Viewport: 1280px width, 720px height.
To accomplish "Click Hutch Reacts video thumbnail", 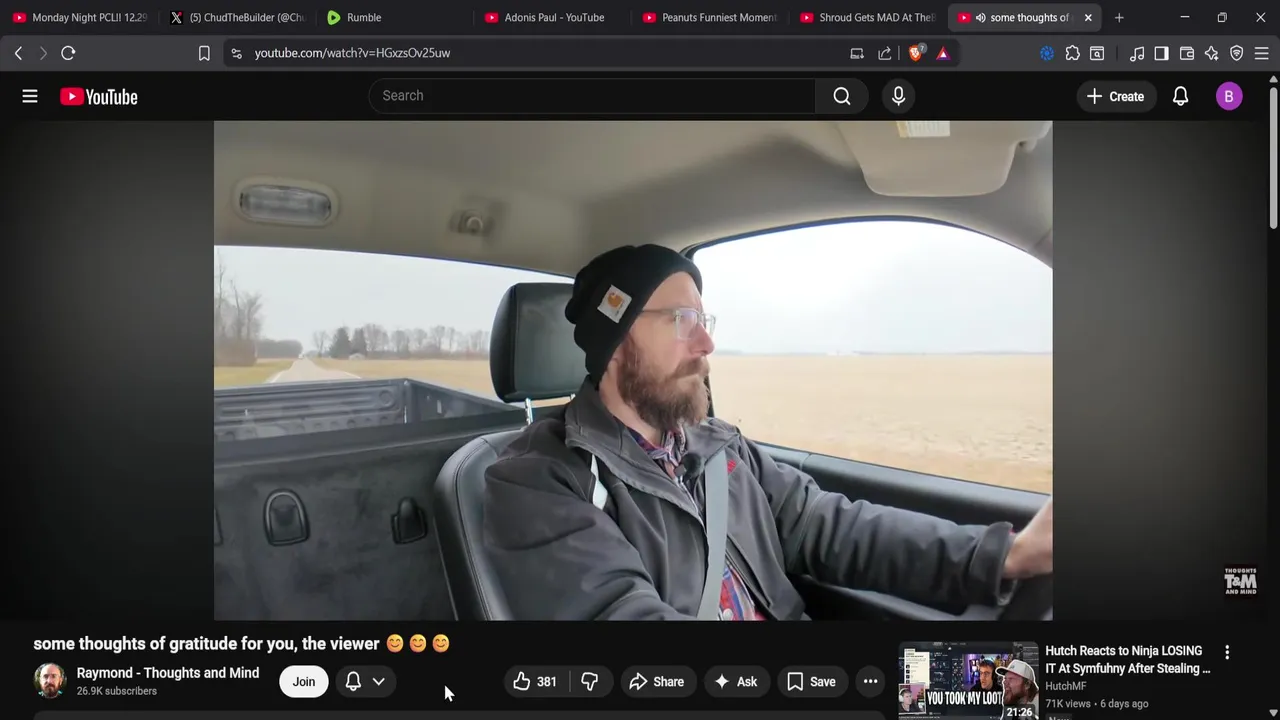I will 968,681.
